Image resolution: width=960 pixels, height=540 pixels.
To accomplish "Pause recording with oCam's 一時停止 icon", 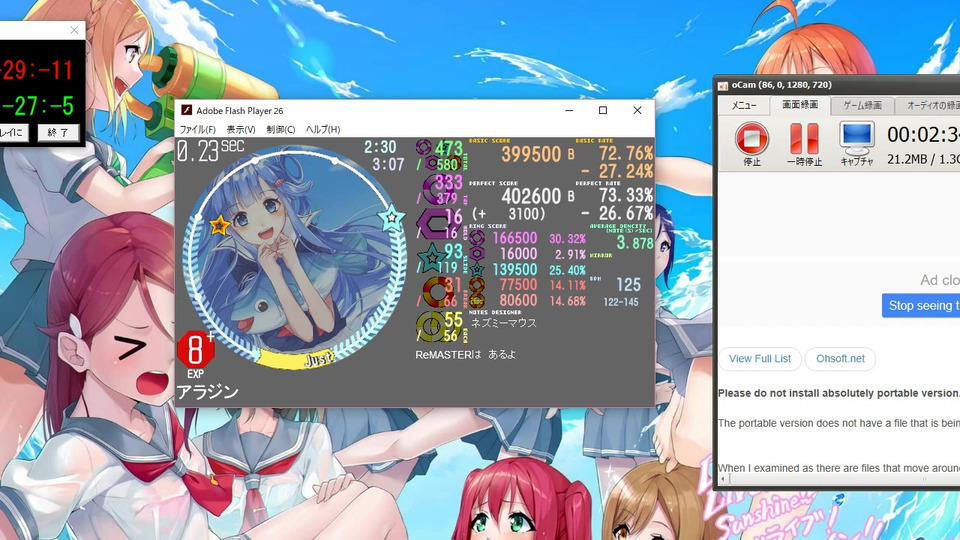I will point(804,138).
